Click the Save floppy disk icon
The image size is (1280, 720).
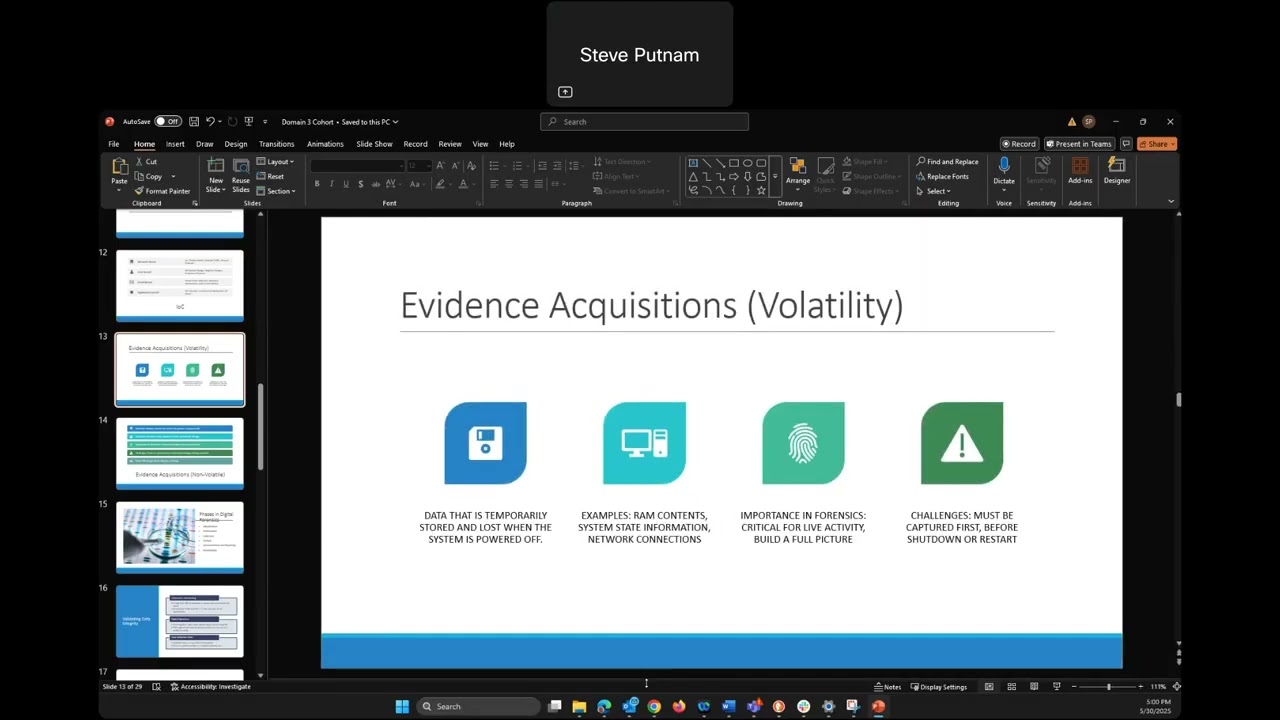(194, 122)
